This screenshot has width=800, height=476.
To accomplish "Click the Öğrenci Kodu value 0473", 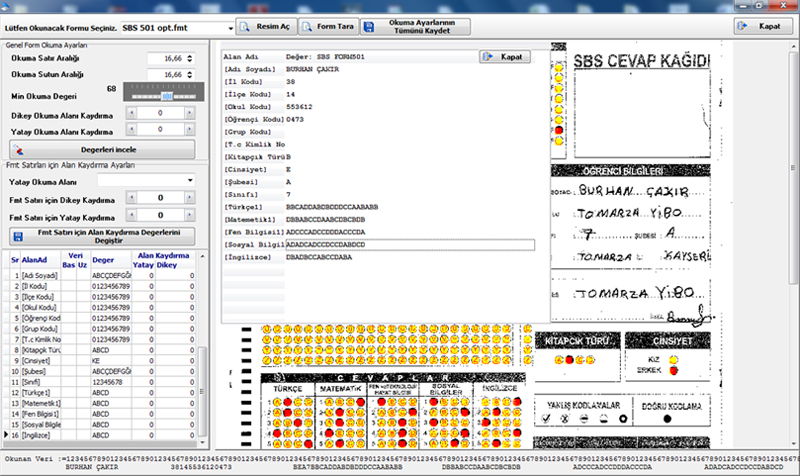I will point(294,119).
